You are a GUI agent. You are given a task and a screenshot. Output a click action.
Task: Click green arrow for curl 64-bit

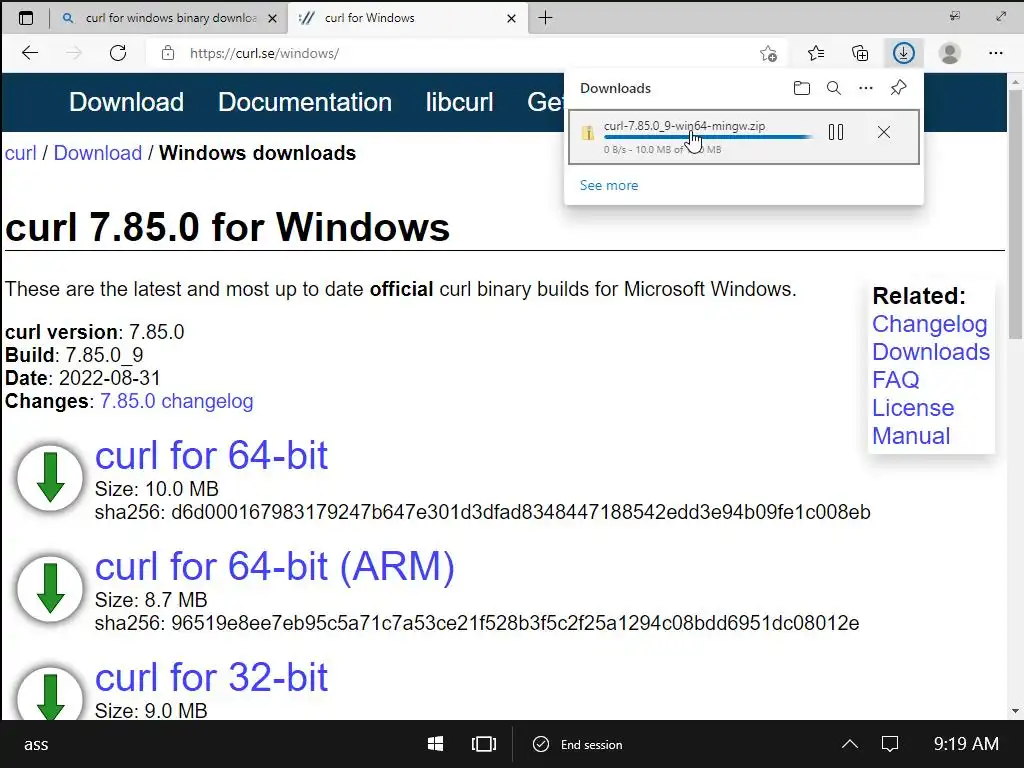[x=50, y=477]
